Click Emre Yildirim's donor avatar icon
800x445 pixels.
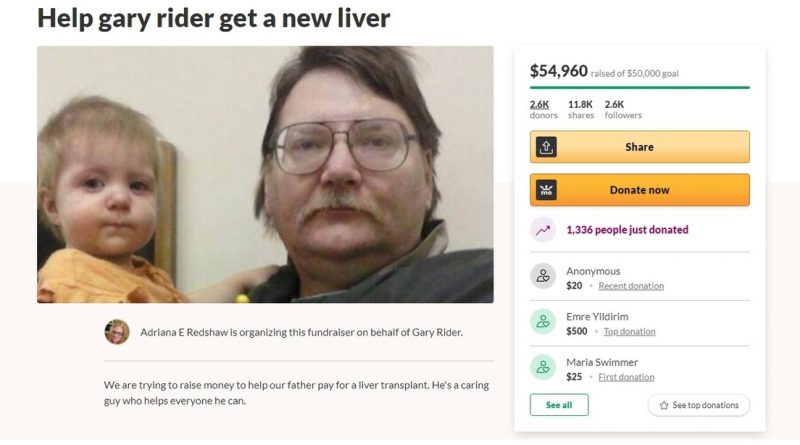tap(543, 322)
